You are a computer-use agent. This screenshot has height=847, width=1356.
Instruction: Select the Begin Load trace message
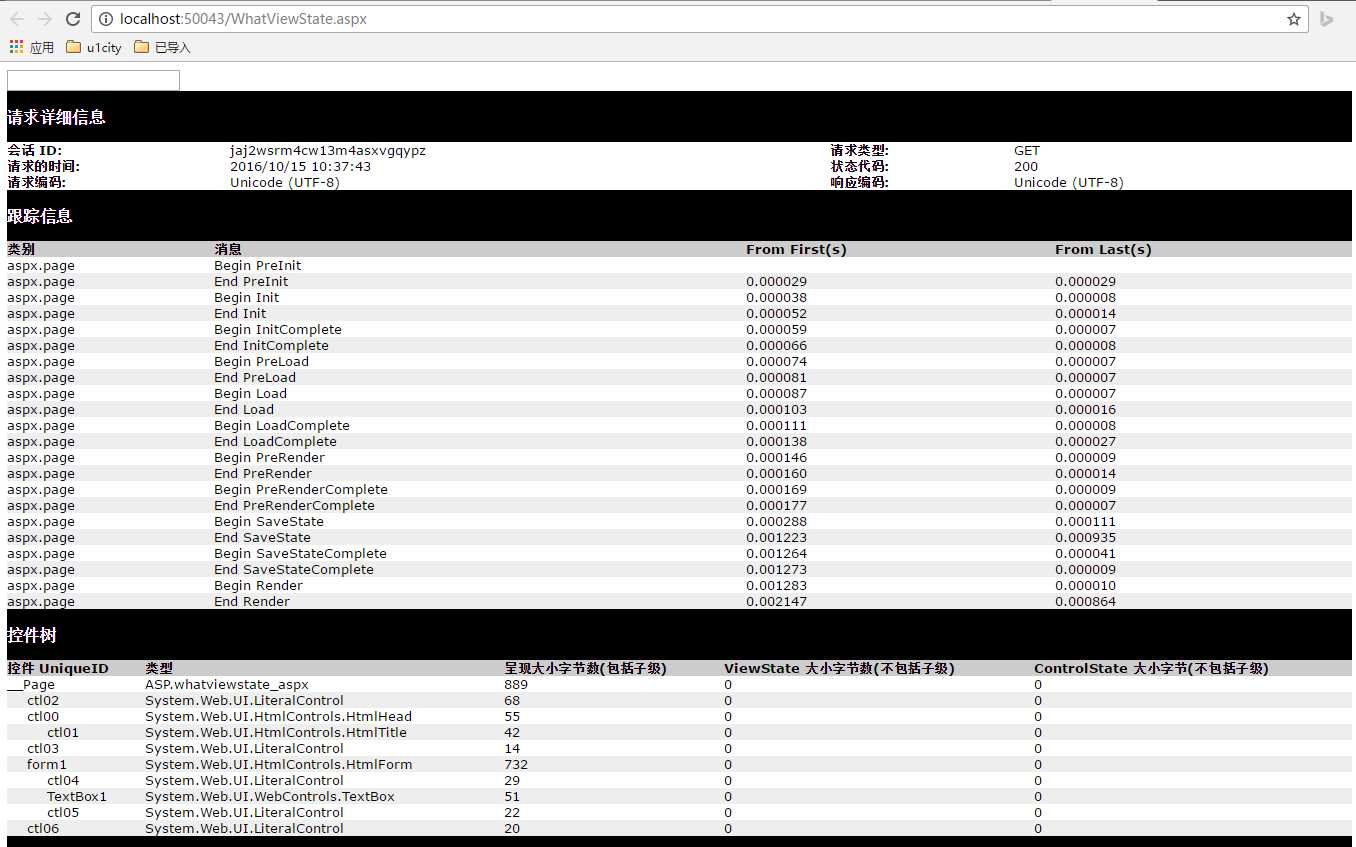[250, 393]
